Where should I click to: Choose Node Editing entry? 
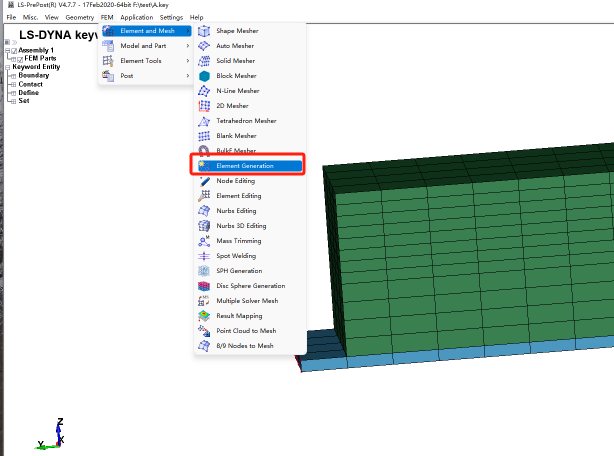[250, 181]
